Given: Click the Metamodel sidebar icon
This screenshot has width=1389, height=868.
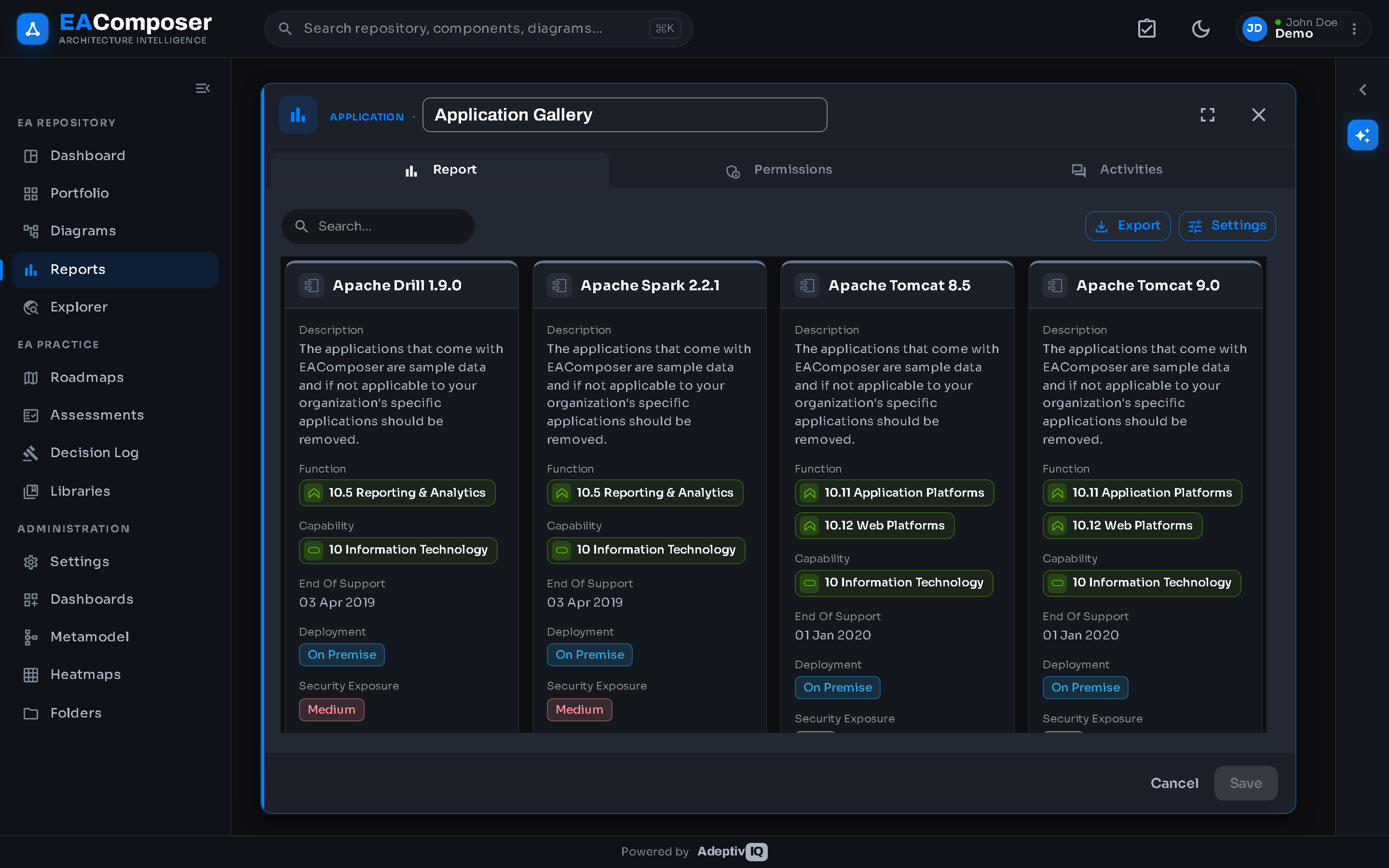Looking at the screenshot, I should 31,637.
